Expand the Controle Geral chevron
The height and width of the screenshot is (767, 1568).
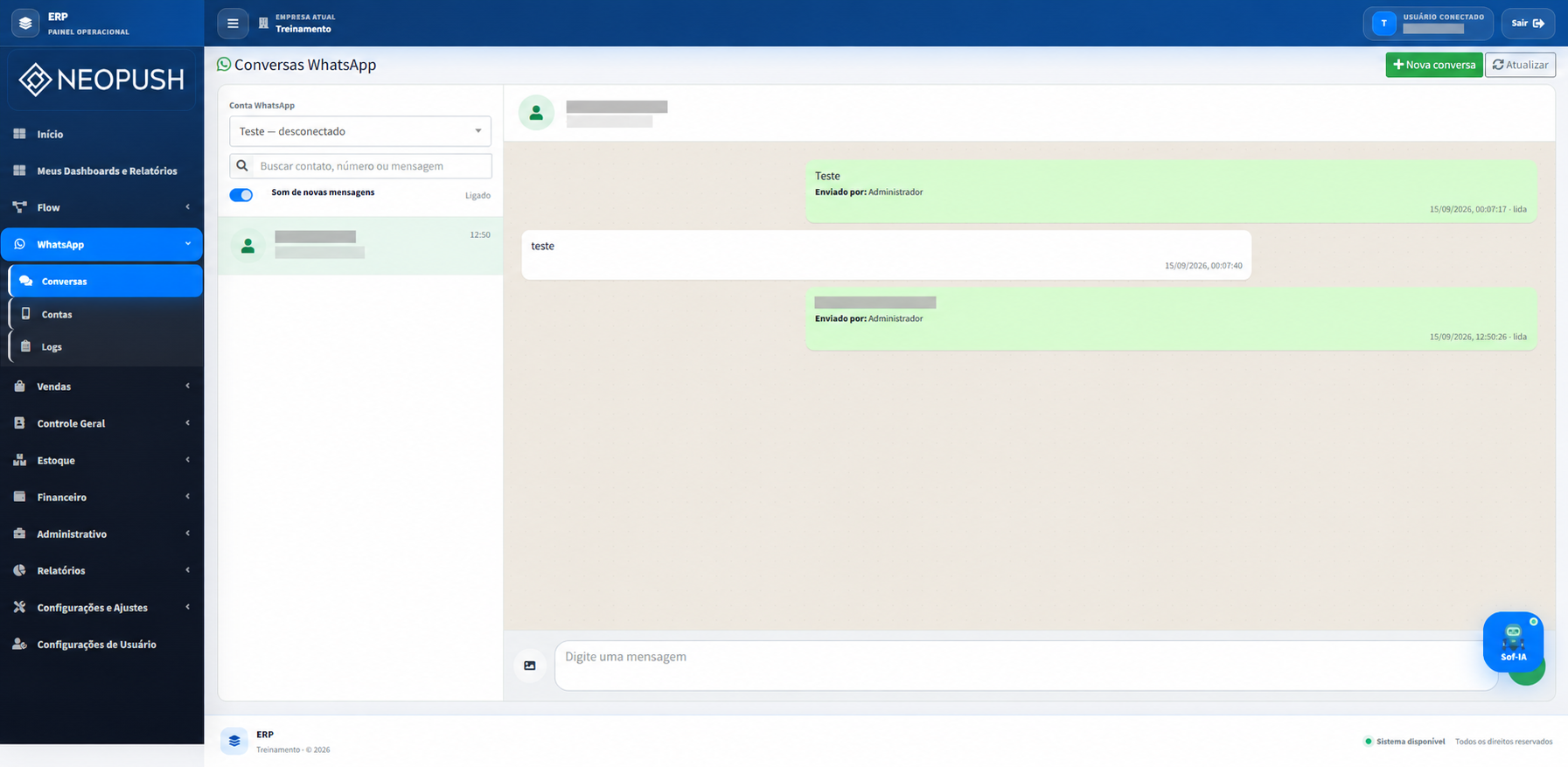tap(187, 423)
